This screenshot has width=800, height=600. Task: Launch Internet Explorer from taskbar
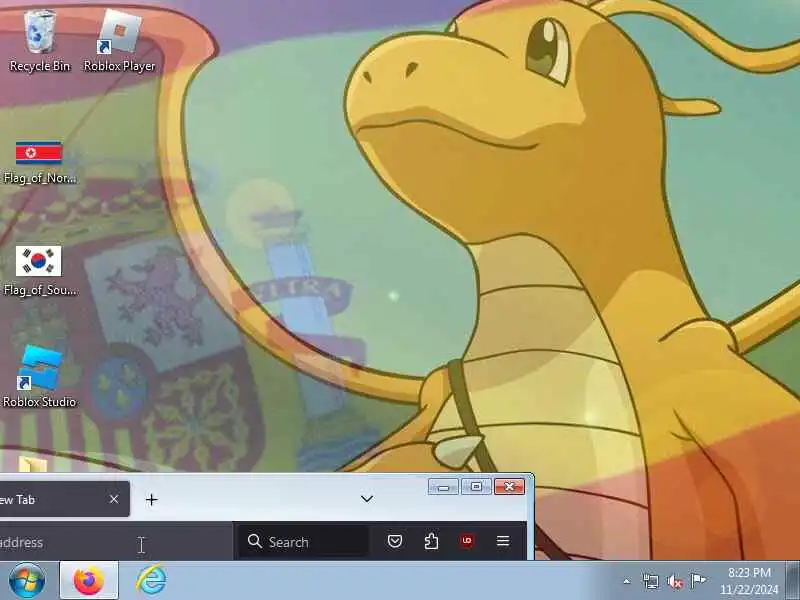[151, 580]
